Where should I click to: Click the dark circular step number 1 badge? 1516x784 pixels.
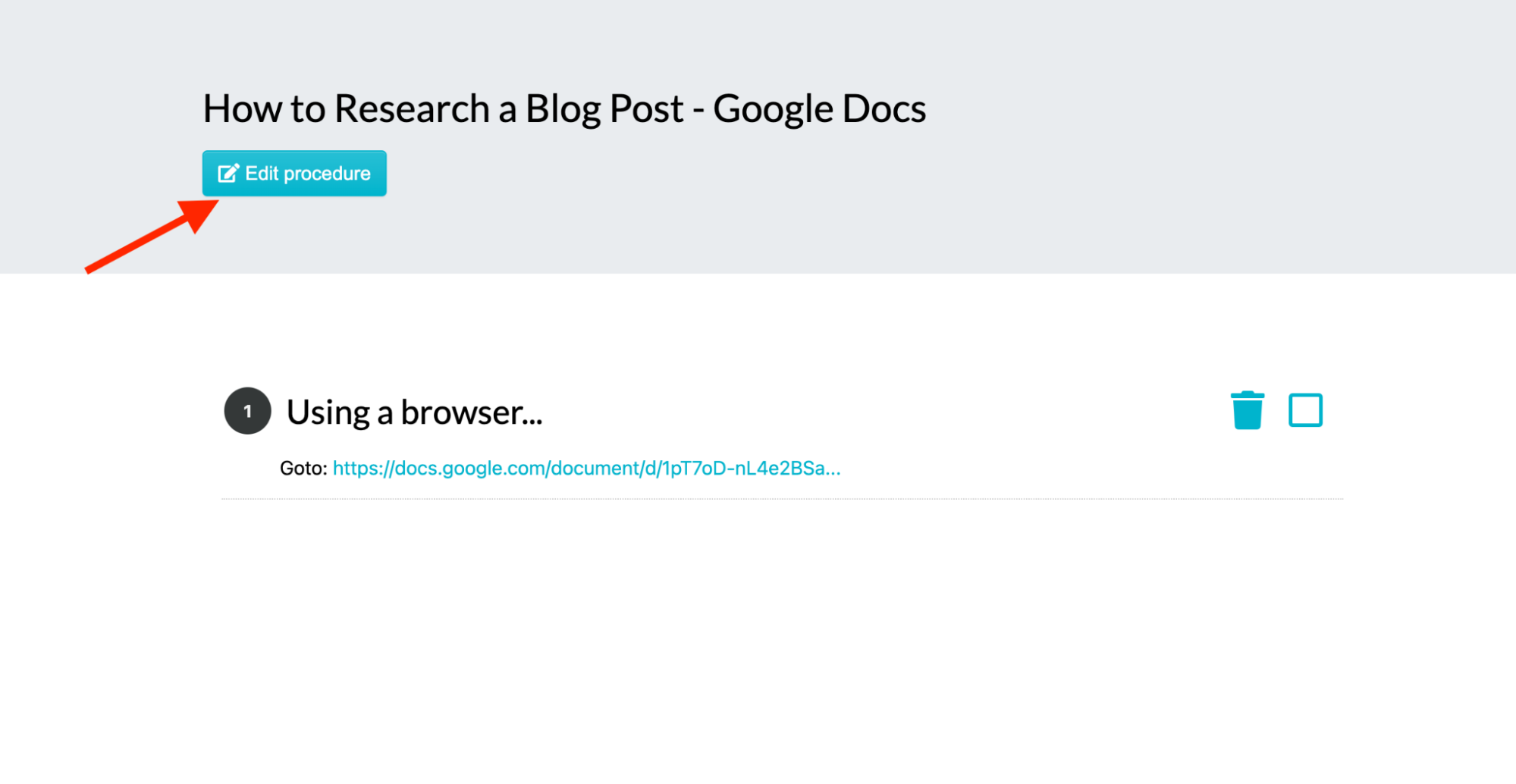[247, 411]
